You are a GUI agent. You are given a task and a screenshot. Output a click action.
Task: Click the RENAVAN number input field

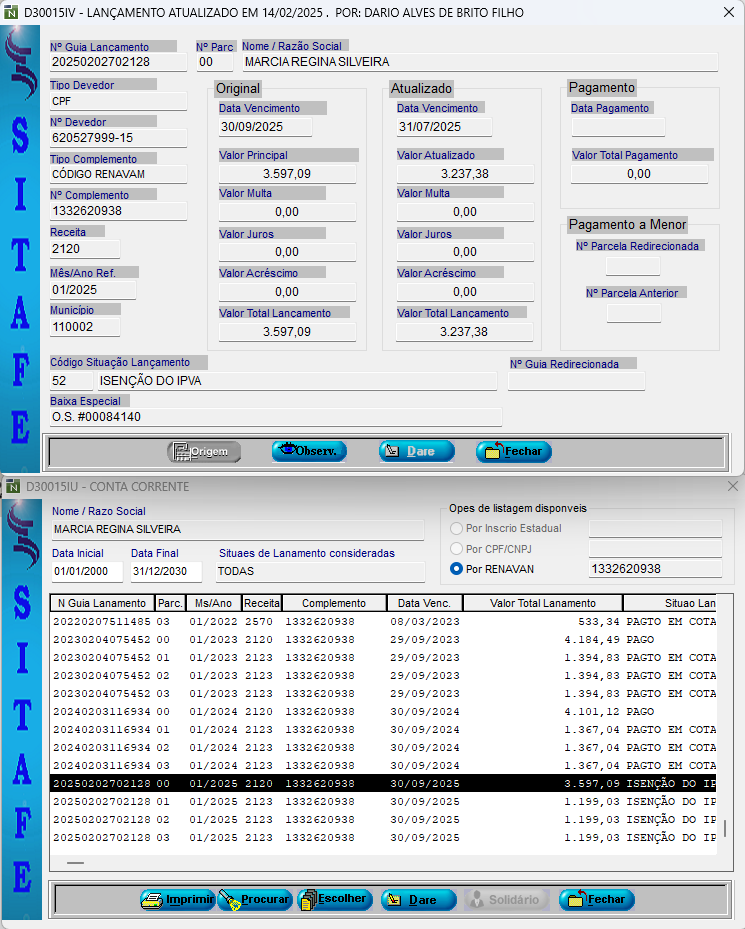[x=654, y=569]
